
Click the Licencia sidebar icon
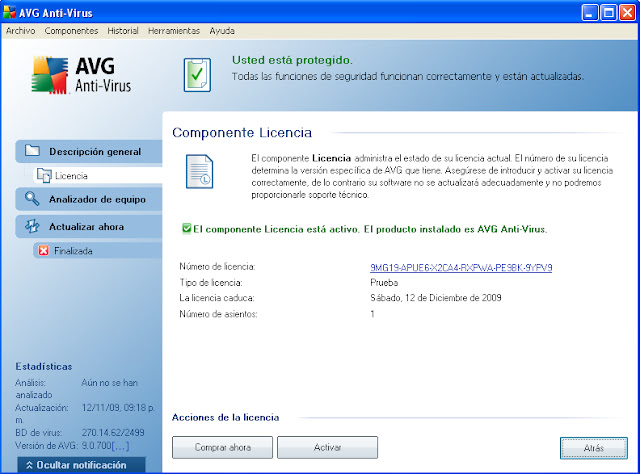[44, 175]
